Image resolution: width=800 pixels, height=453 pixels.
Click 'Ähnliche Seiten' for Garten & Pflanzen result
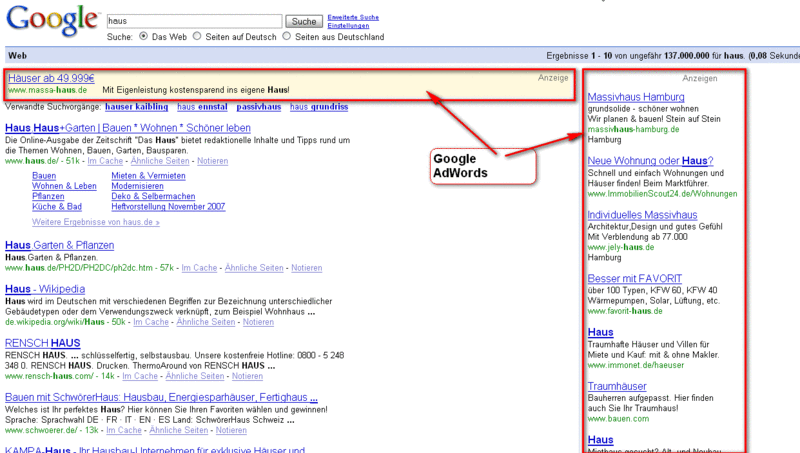pos(254,268)
